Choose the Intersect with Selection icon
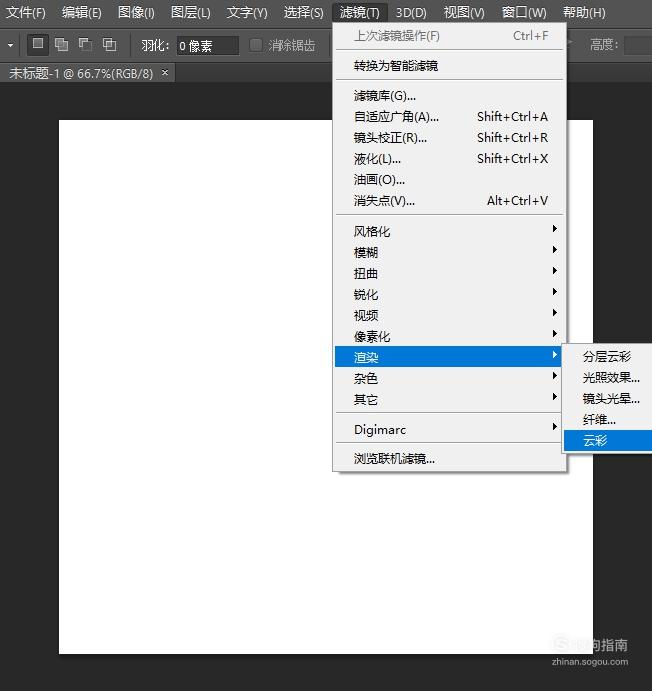The height and width of the screenshot is (691, 652). 109,45
